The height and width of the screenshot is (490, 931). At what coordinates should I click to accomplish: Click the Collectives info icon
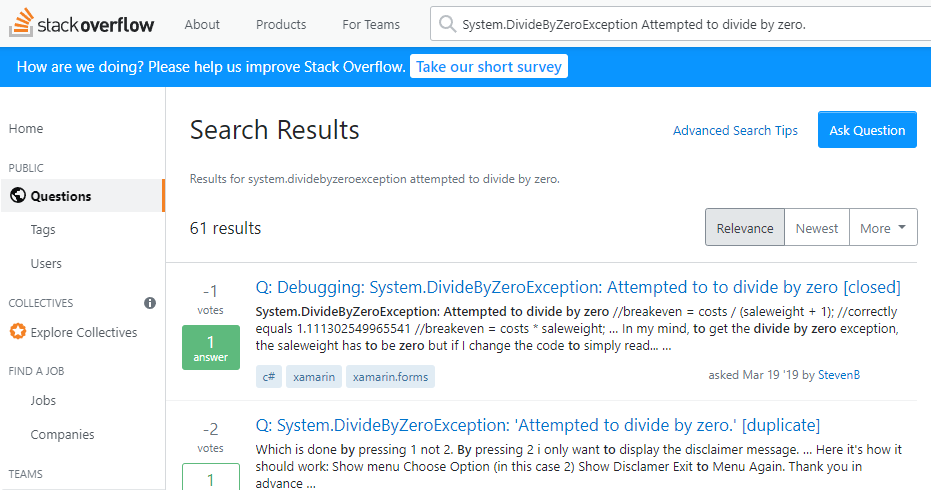coord(150,302)
